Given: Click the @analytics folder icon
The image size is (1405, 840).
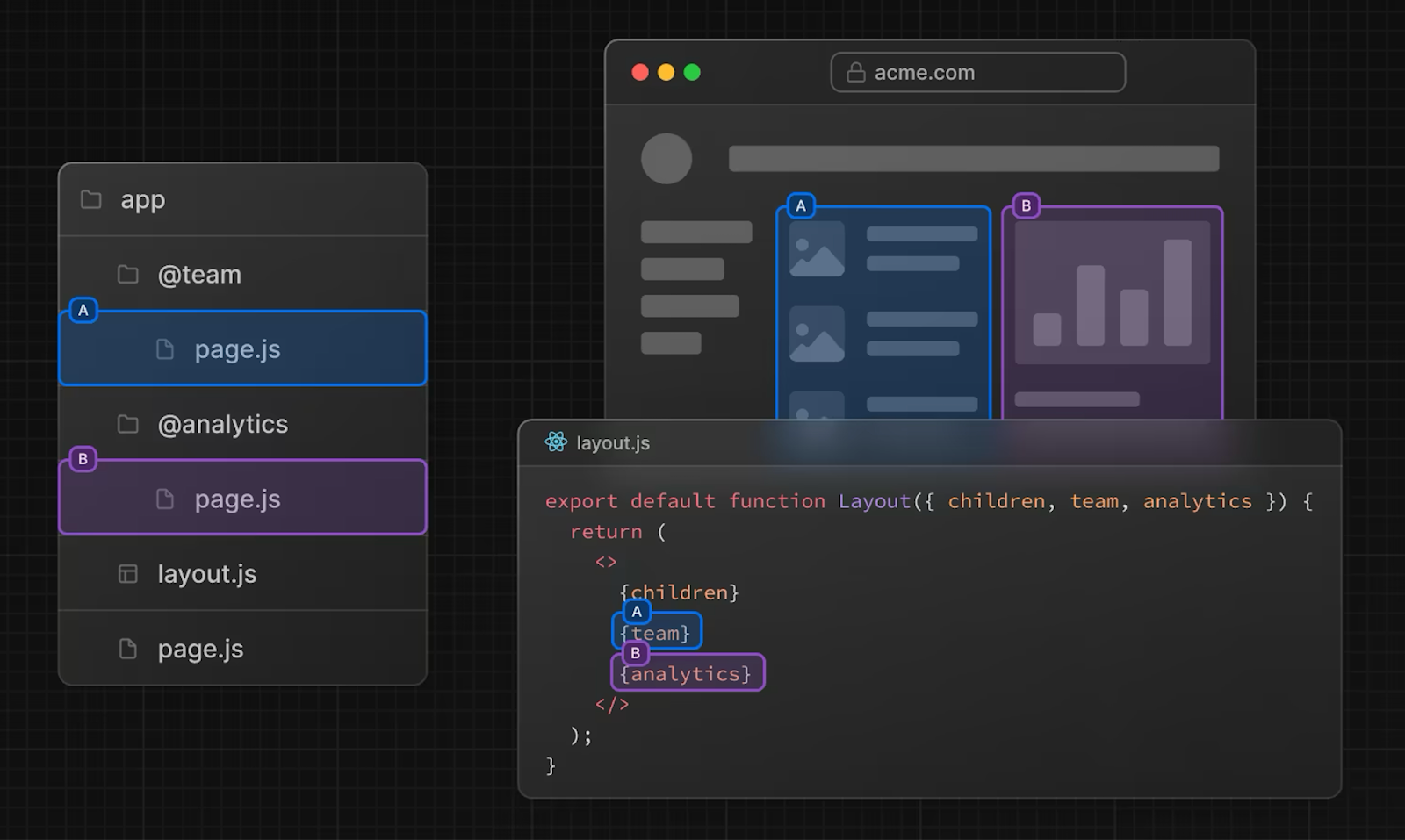Looking at the screenshot, I should (128, 425).
